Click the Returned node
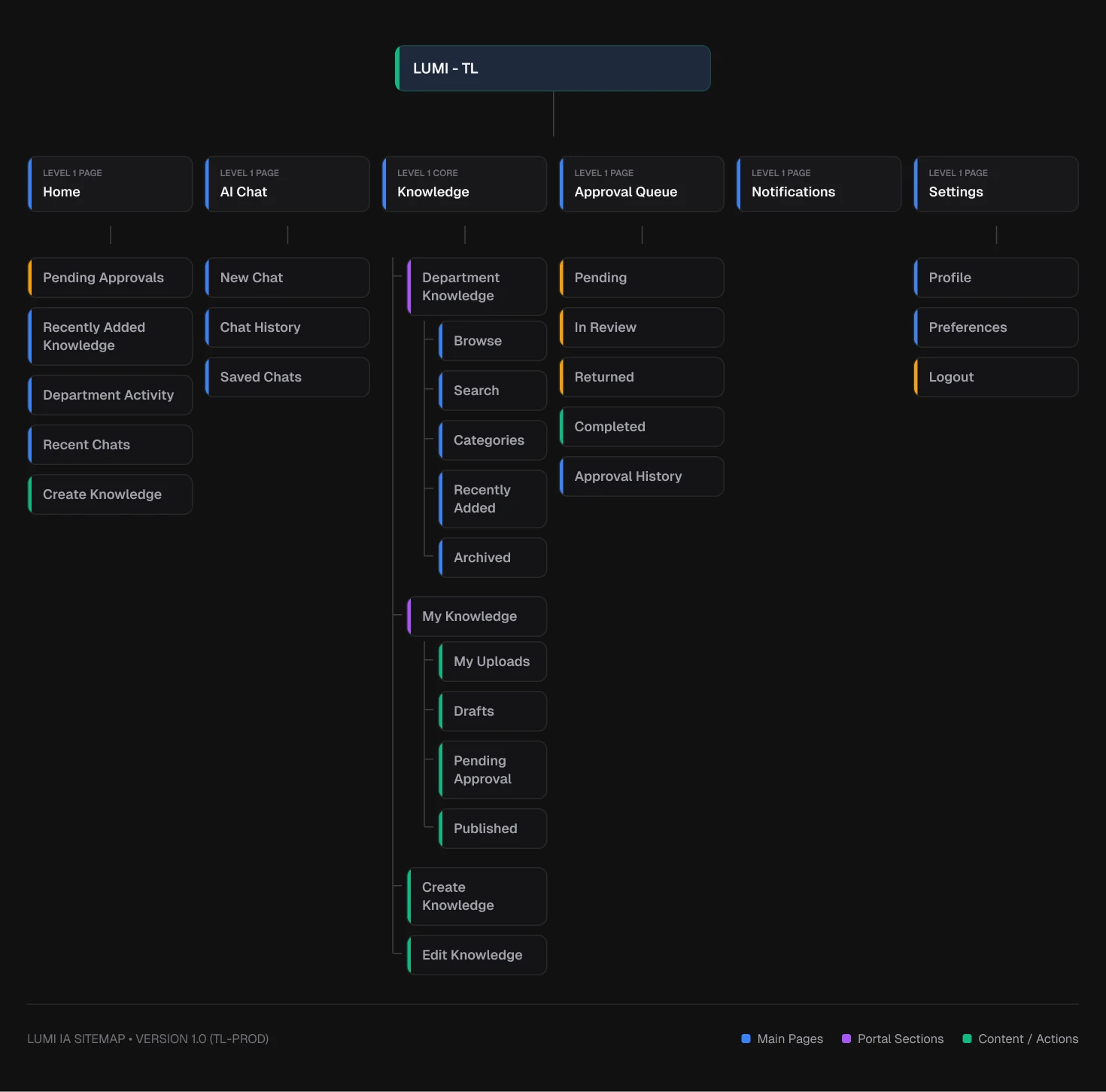This screenshot has width=1106, height=1092. click(642, 377)
